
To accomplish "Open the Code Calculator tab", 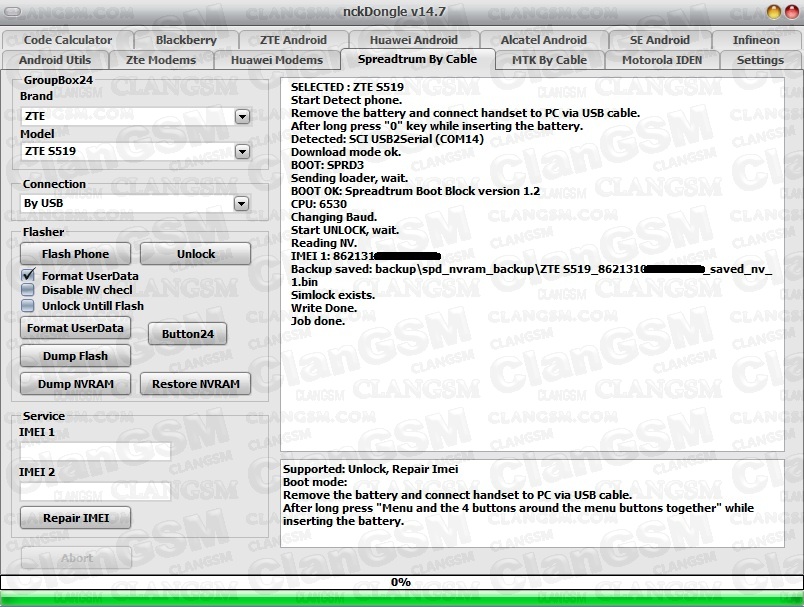I will click(68, 40).
